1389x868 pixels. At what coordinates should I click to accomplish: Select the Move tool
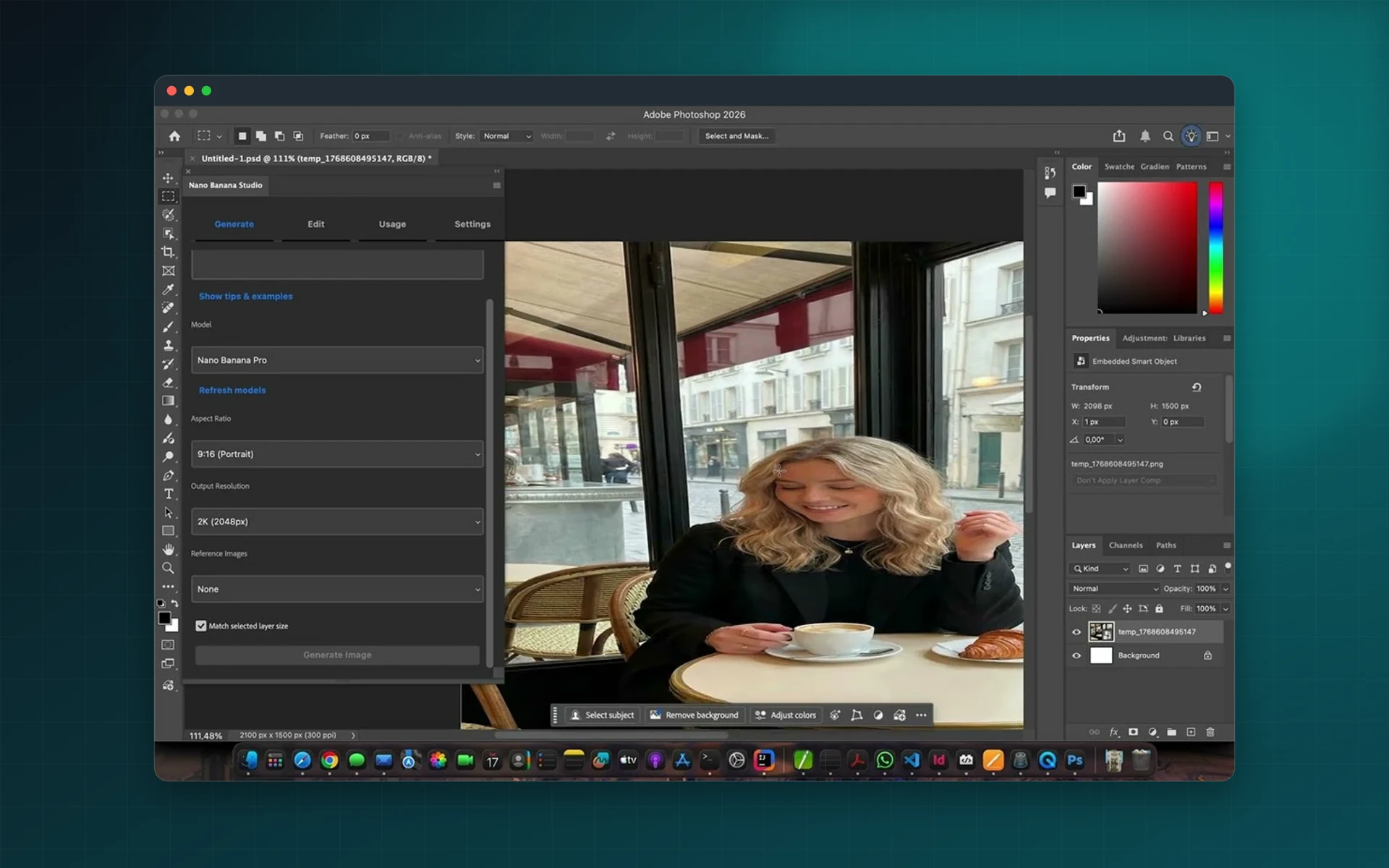168,178
